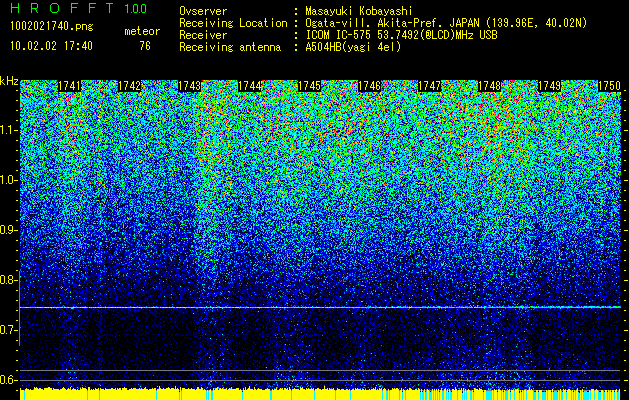Viewport: 629px width, 400px height.
Task: Click the kHz axis unit label
Action: pyautogui.click(x=9, y=81)
